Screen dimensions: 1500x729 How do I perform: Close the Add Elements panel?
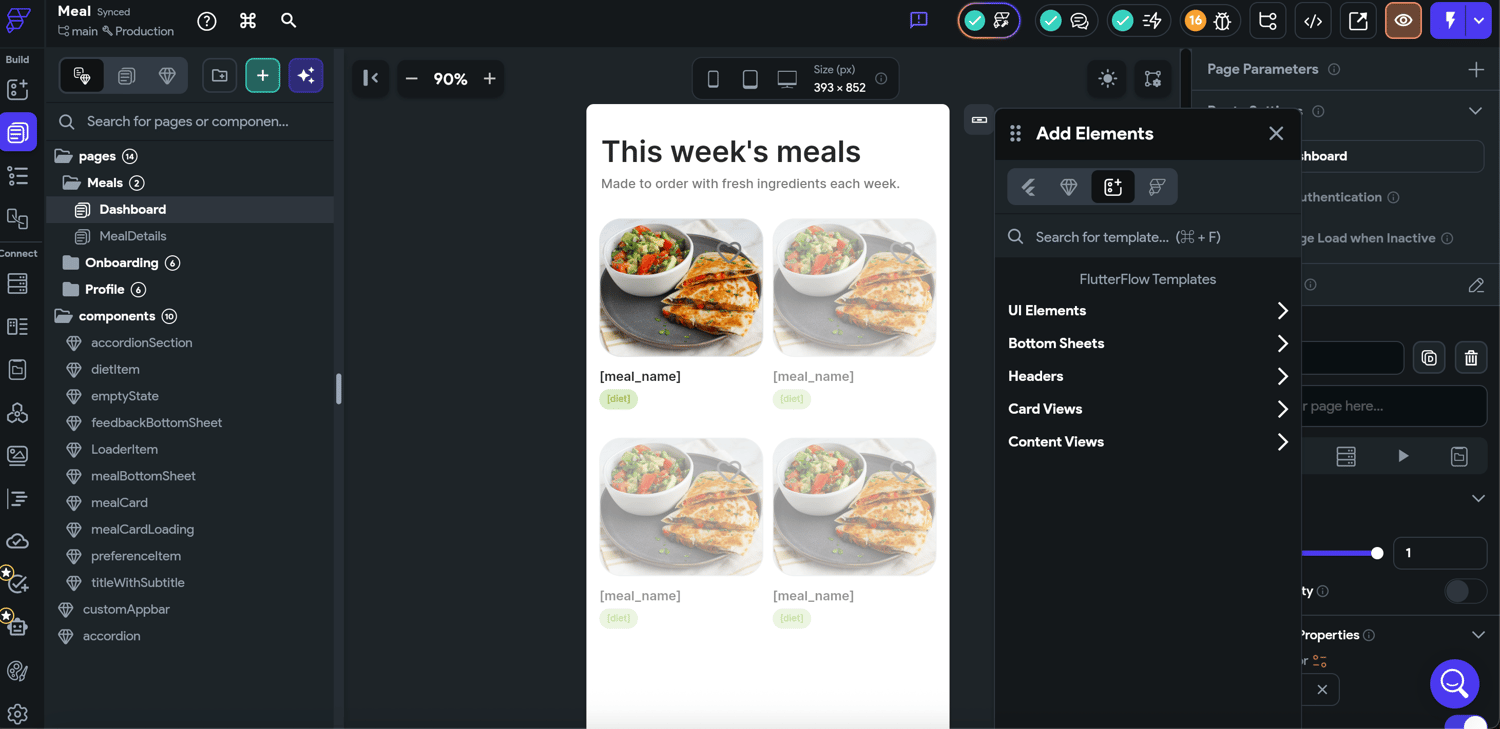pyautogui.click(x=1276, y=133)
